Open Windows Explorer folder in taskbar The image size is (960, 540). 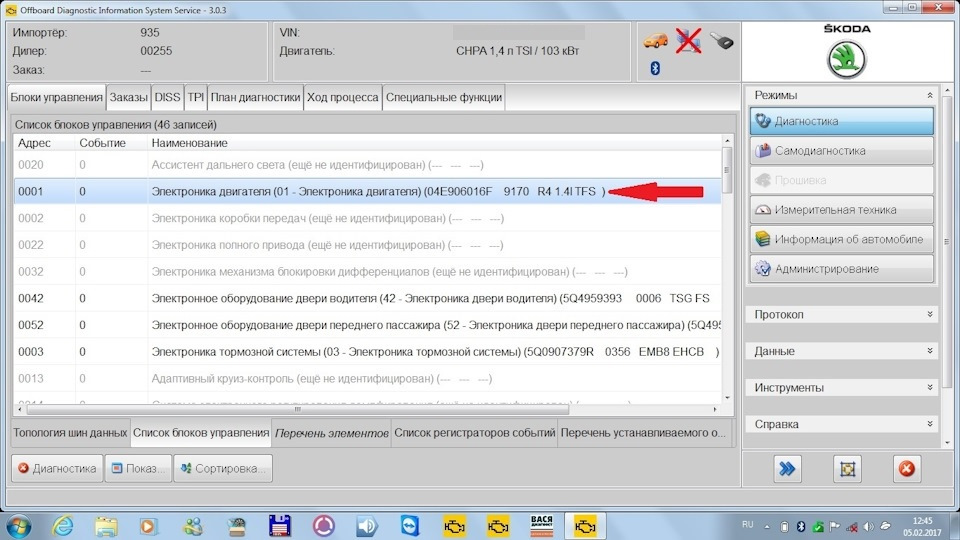(105, 526)
